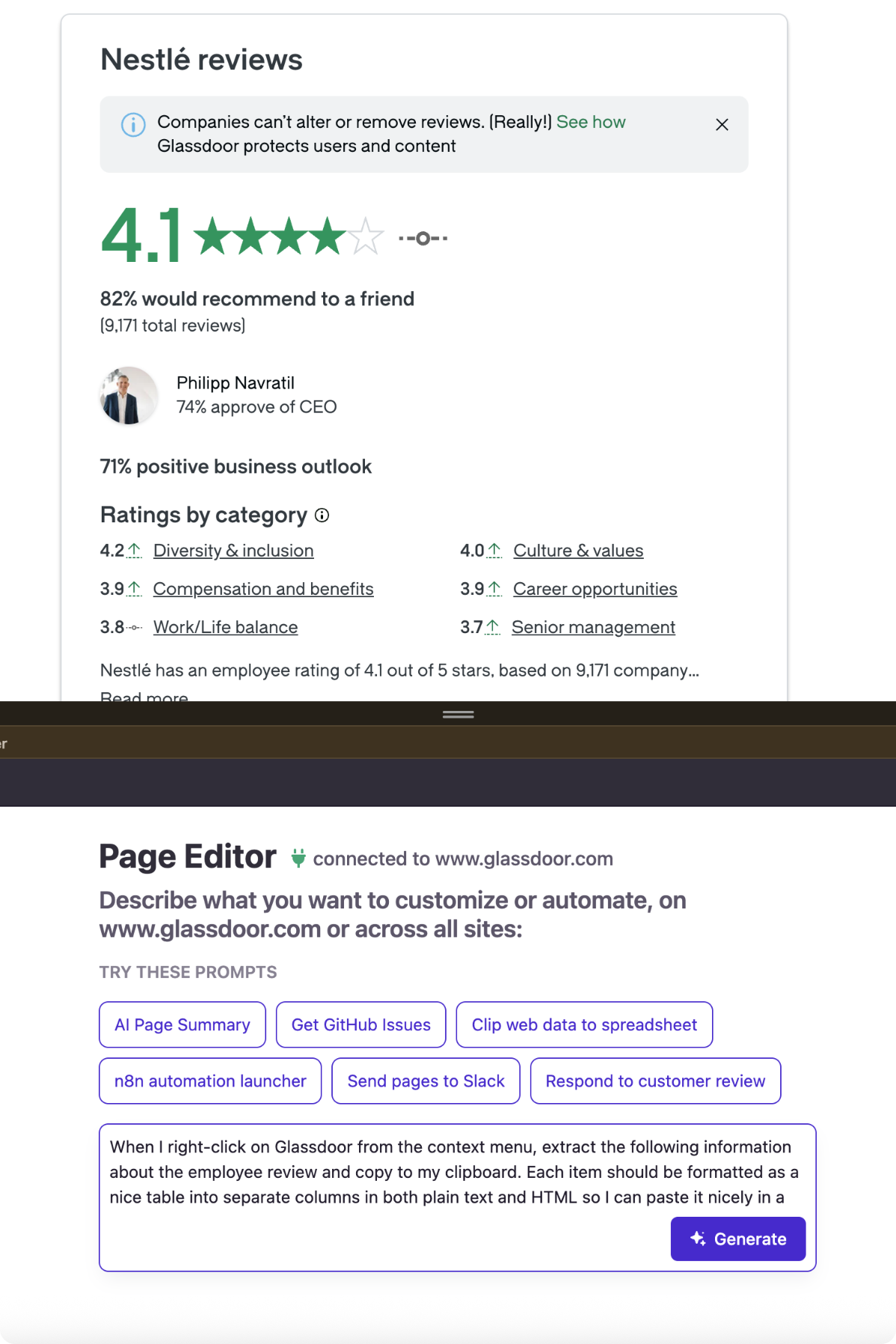
Task: Click the green plug connection icon
Action: pyautogui.click(x=298, y=858)
